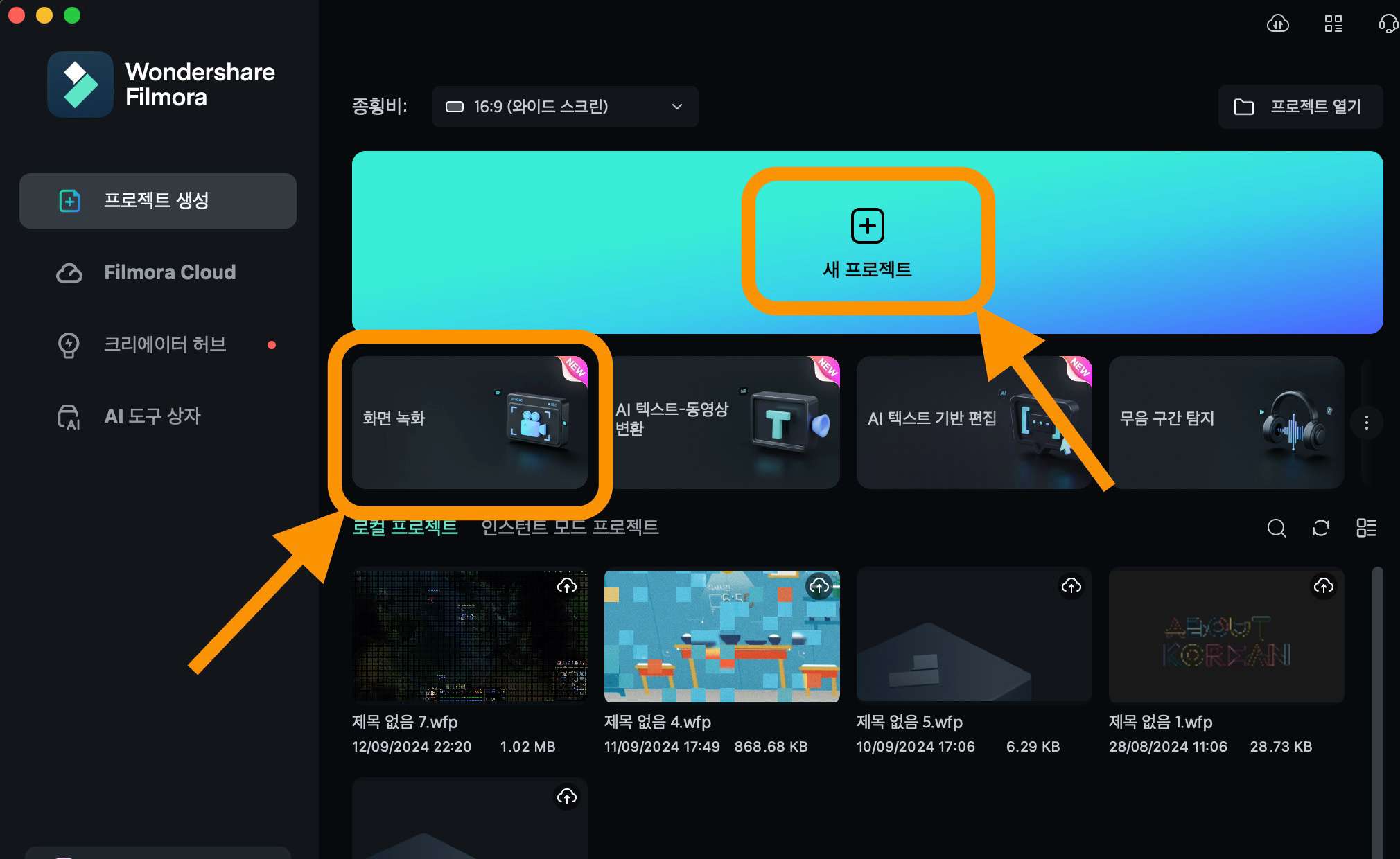Open Filmora Cloud in the sidebar
Screen dimensions: 1400x859
[x=158, y=273]
